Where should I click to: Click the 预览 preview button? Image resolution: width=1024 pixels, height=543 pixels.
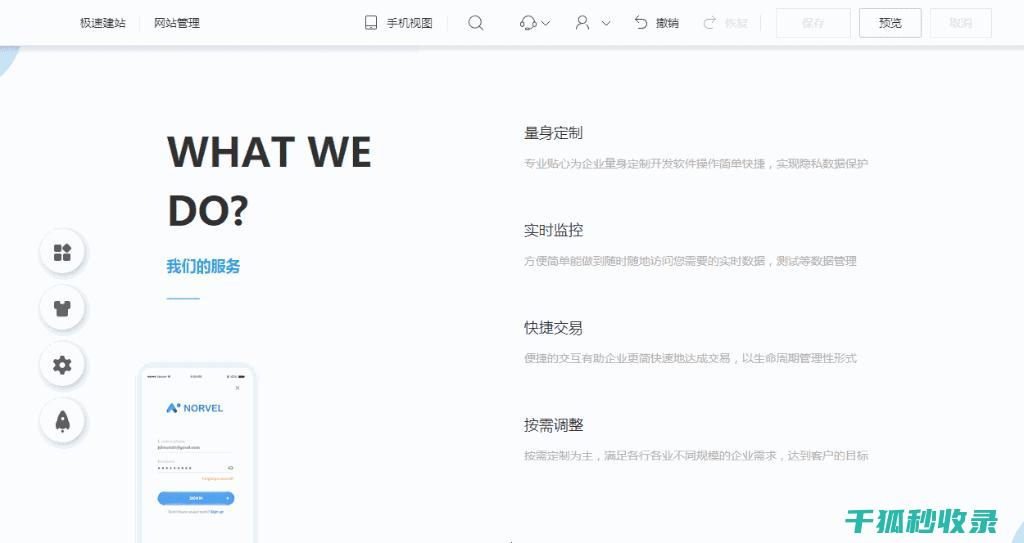(890, 23)
